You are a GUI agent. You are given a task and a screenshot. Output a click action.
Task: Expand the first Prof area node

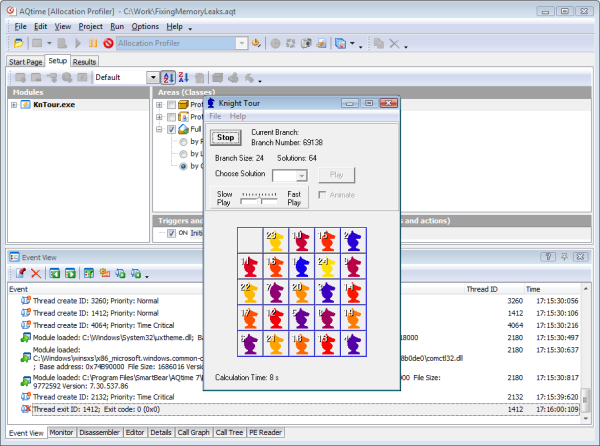(x=159, y=104)
